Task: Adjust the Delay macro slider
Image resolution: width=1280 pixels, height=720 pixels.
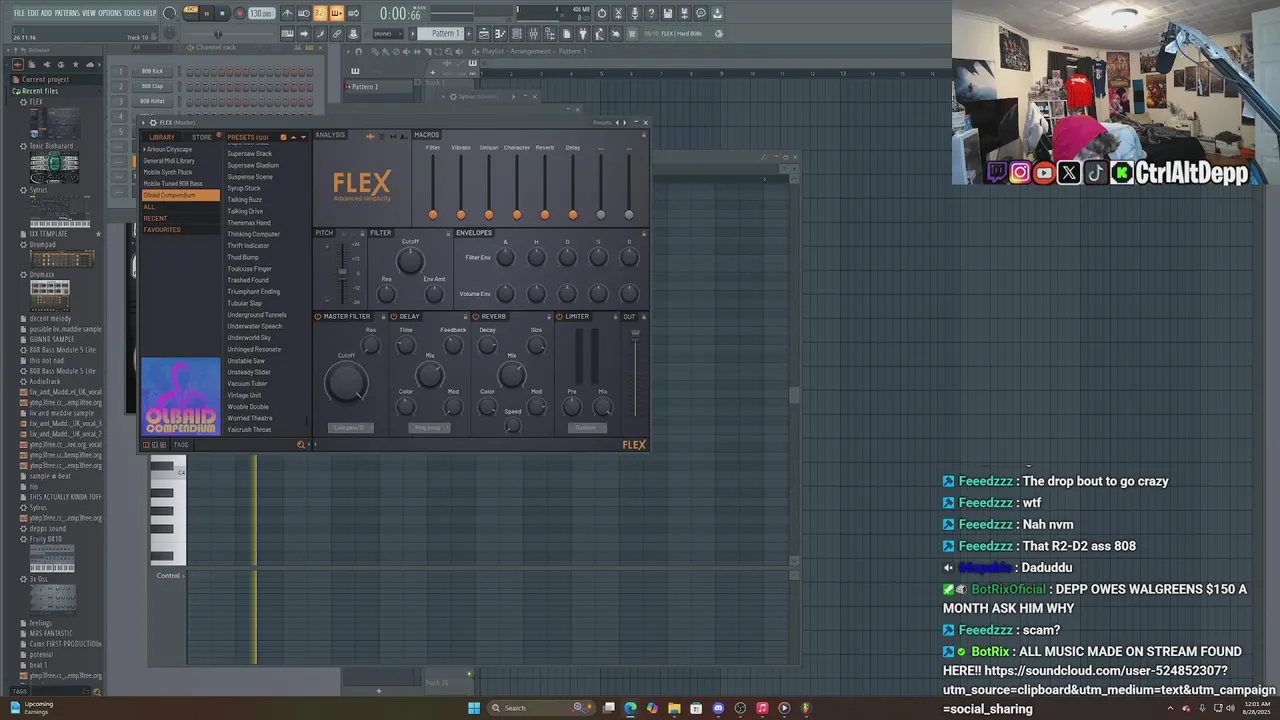Action: (x=573, y=213)
